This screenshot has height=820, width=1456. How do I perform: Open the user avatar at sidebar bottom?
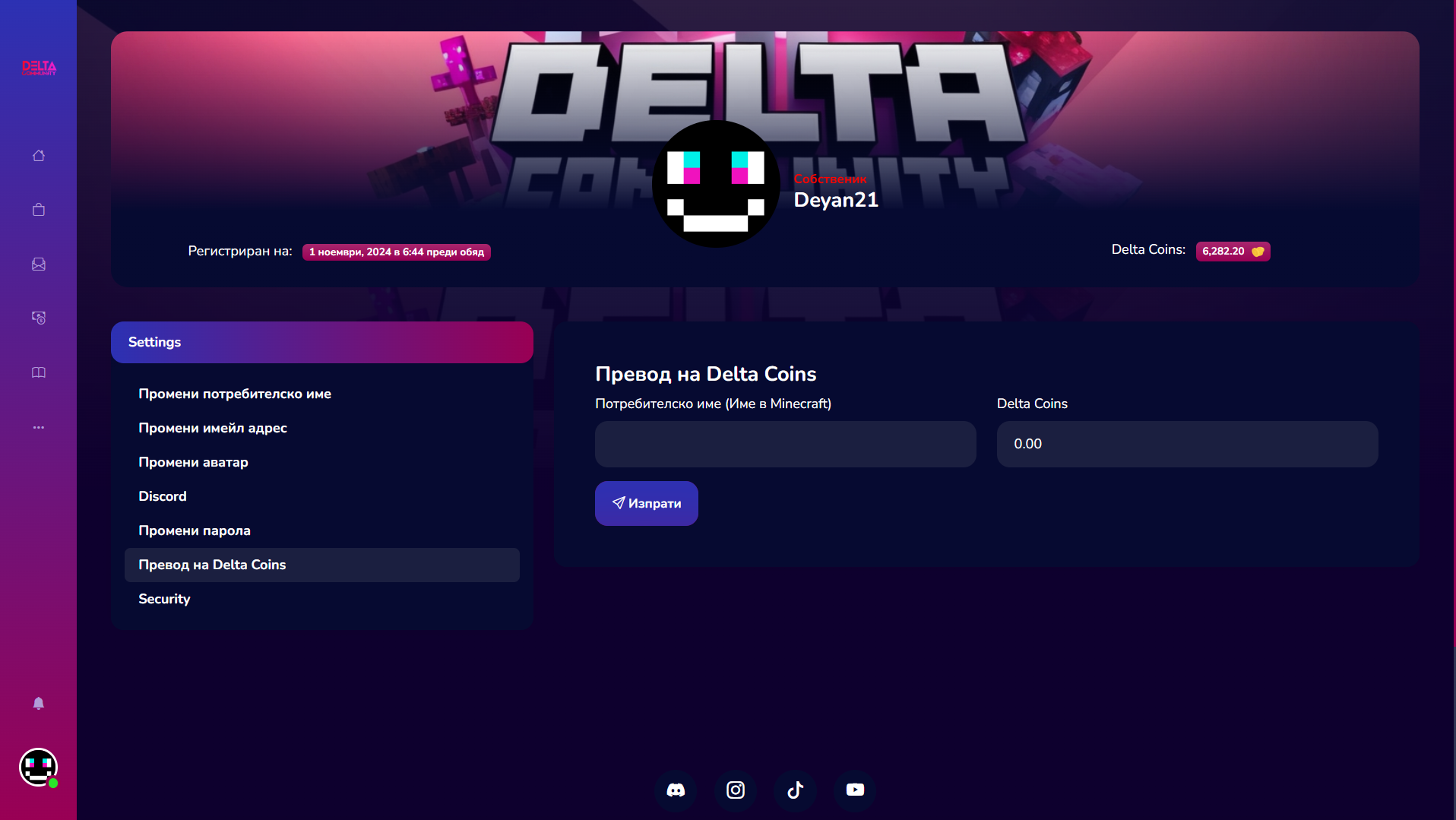coord(39,768)
